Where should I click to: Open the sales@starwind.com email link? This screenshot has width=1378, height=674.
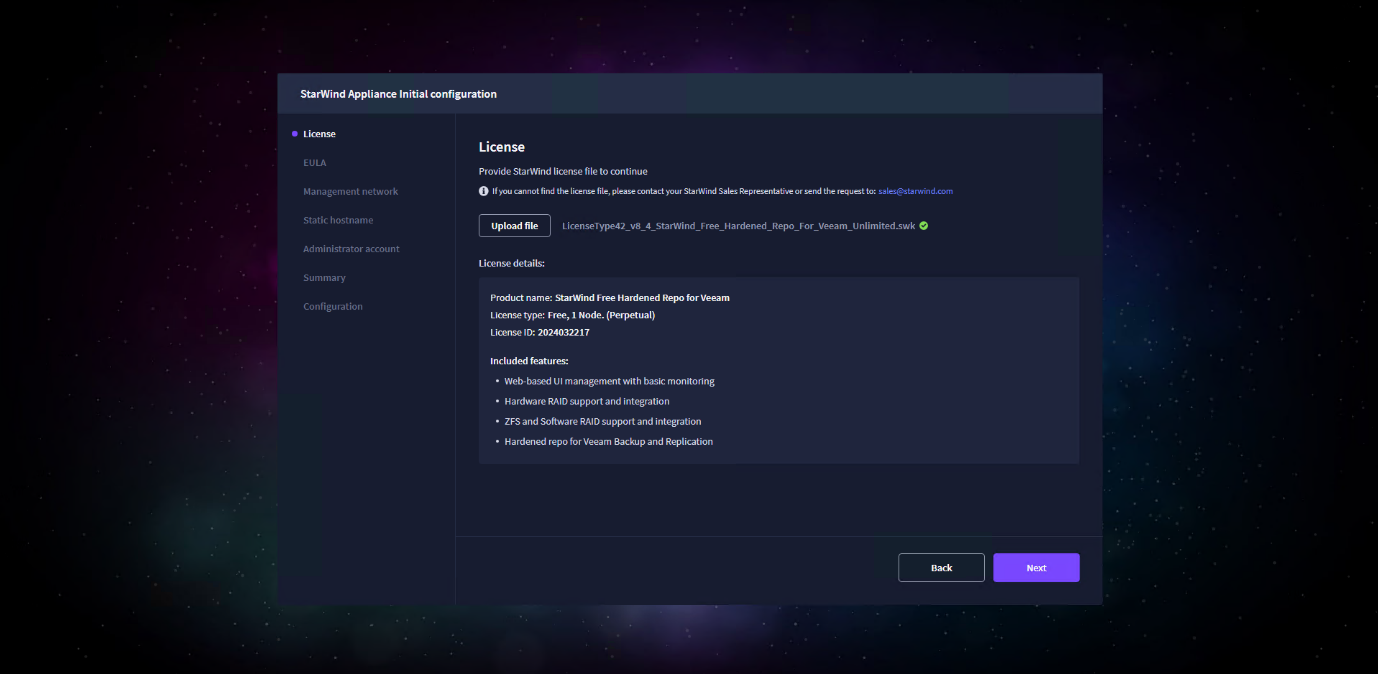click(x=915, y=191)
